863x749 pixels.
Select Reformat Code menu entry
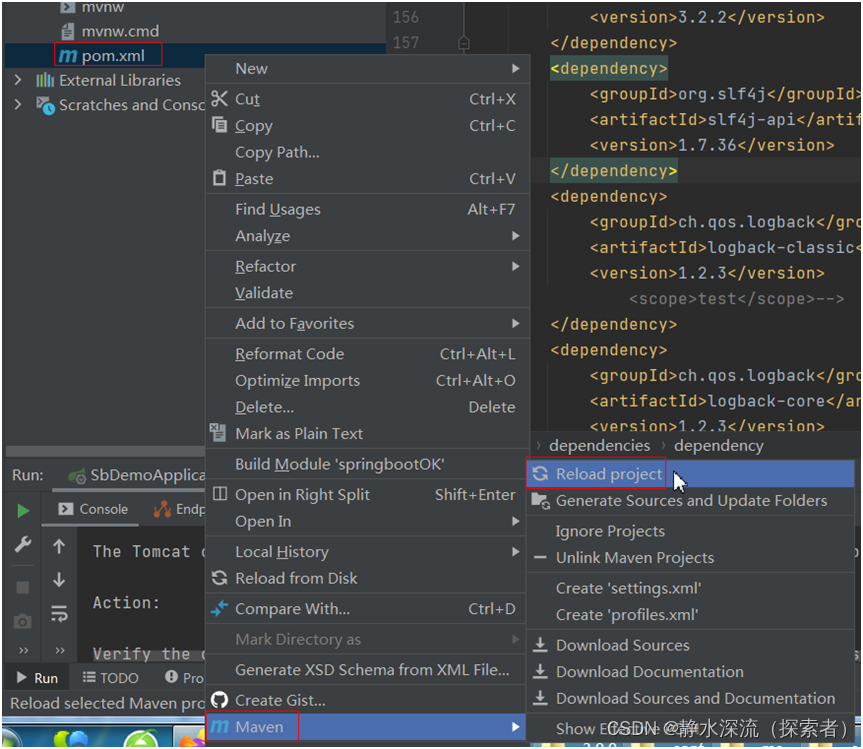point(367,354)
